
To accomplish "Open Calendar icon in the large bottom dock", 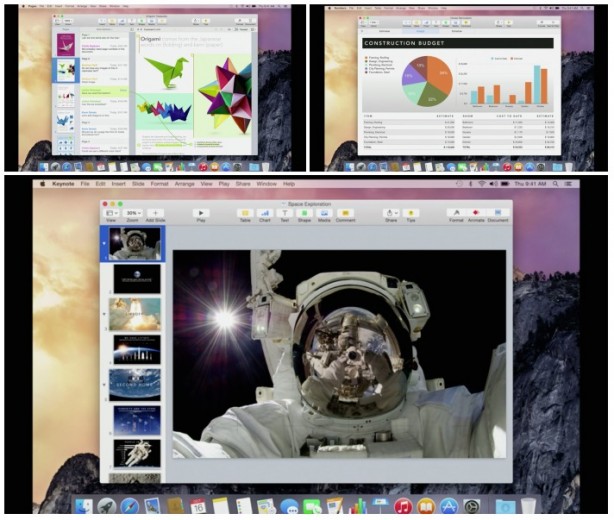I will pyautogui.click(x=198, y=506).
